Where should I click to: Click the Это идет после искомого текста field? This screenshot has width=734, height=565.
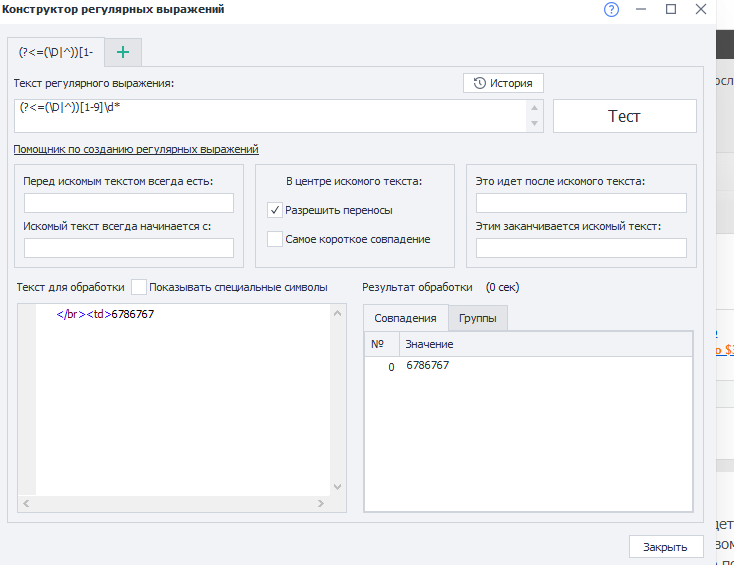click(x=581, y=203)
